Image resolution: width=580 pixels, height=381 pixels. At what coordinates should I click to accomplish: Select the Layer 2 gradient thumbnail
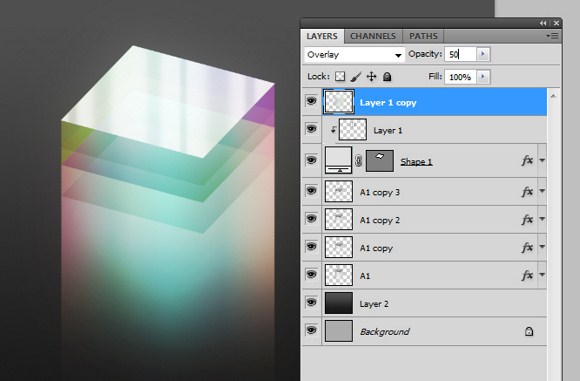tap(338, 303)
